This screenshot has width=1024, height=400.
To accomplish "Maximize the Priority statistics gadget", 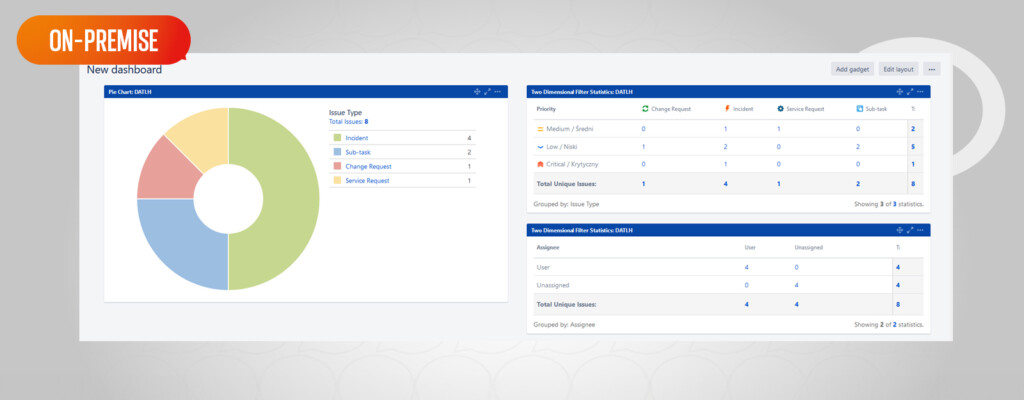I will click(909, 92).
